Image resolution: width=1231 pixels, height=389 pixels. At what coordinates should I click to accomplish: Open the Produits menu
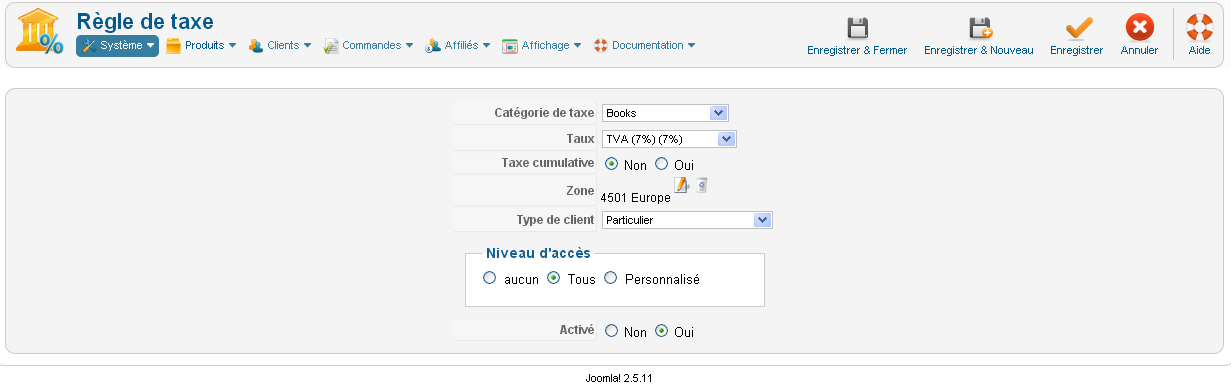click(x=201, y=46)
